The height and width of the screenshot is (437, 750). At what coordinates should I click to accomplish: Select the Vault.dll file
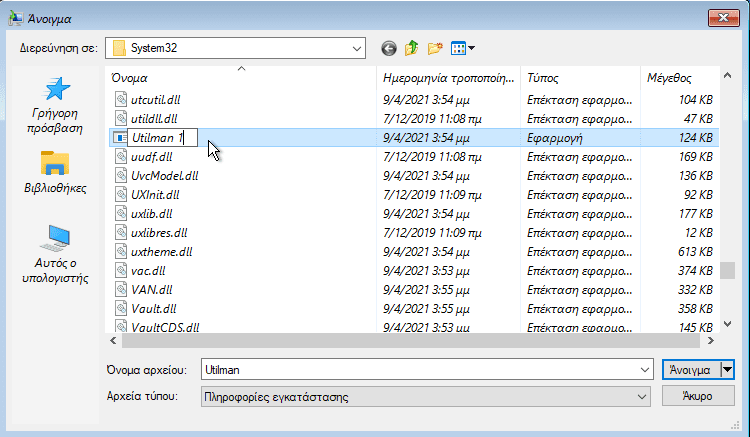click(x=153, y=308)
